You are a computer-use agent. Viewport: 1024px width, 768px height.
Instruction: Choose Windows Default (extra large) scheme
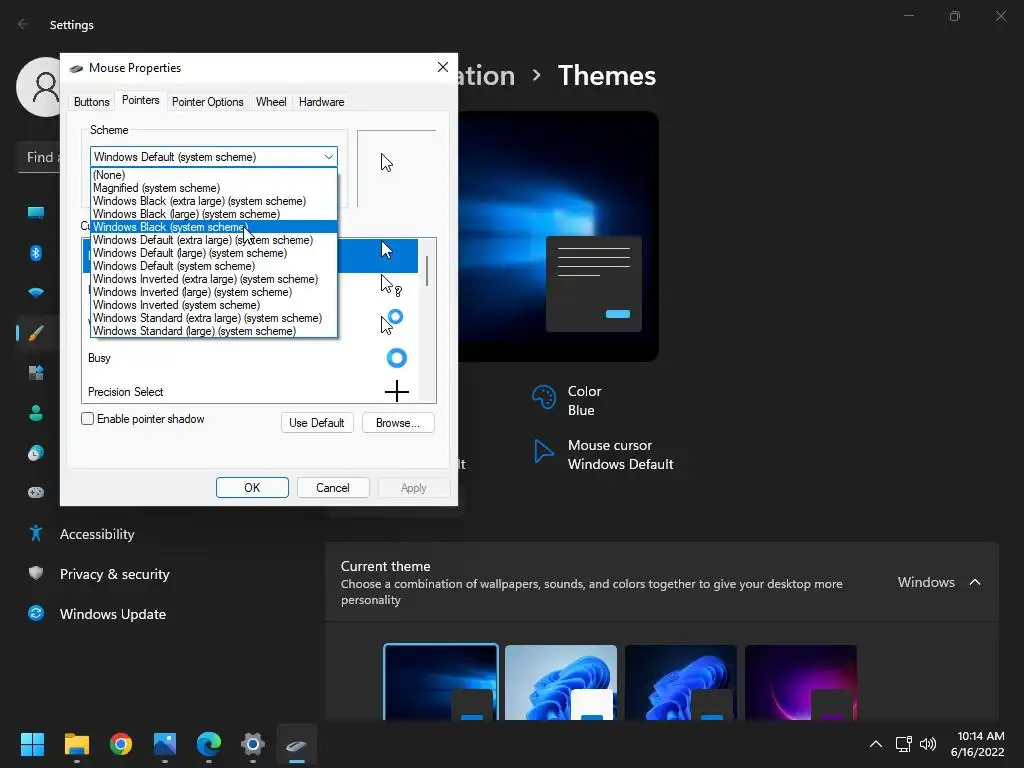pos(214,240)
